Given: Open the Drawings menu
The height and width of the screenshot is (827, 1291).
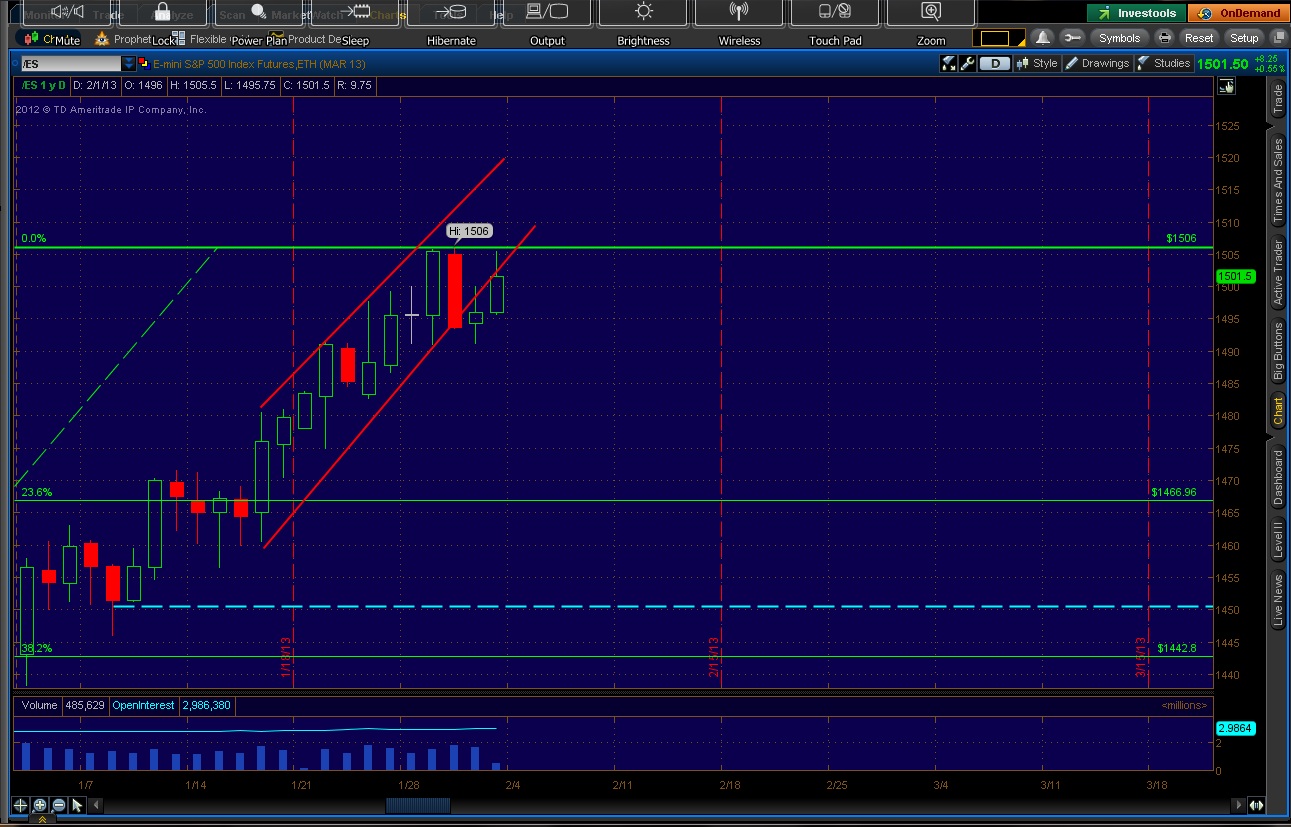Looking at the screenshot, I should tap(1097, 63).
